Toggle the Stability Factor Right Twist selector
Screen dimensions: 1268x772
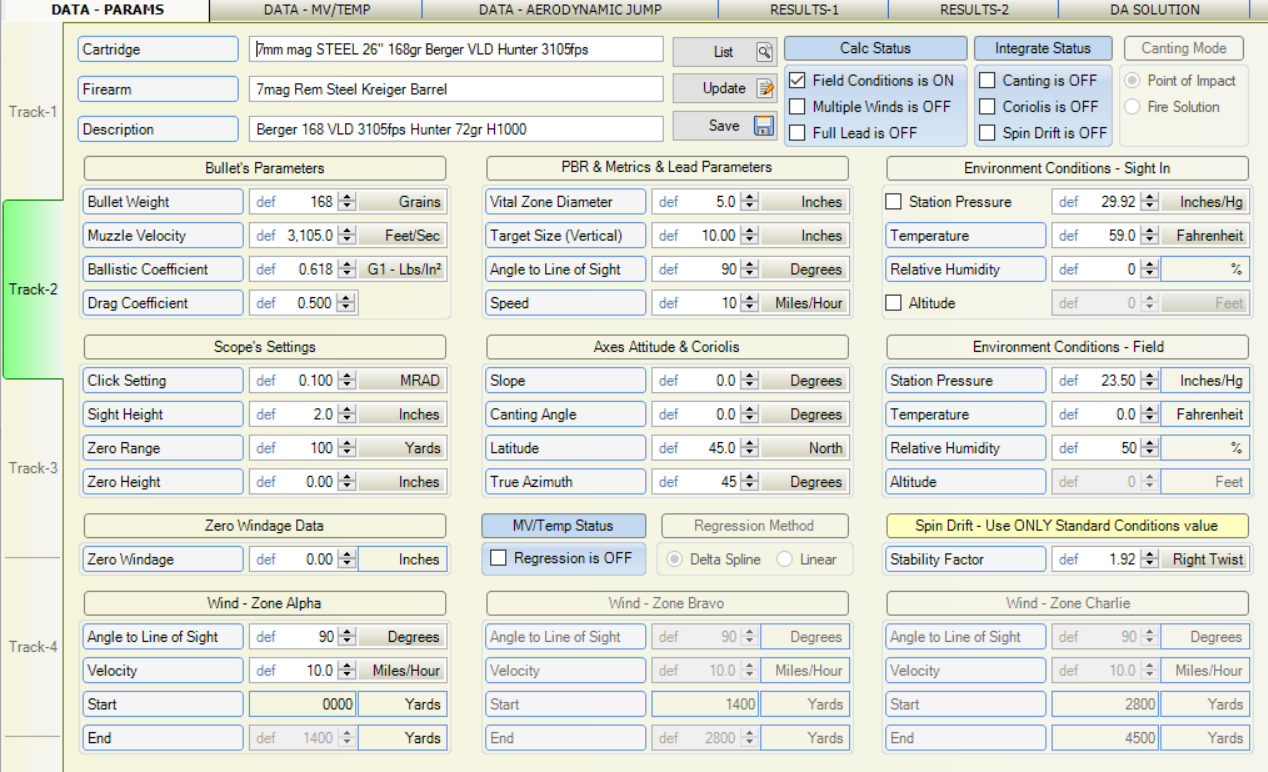[x=1204, y=559]
